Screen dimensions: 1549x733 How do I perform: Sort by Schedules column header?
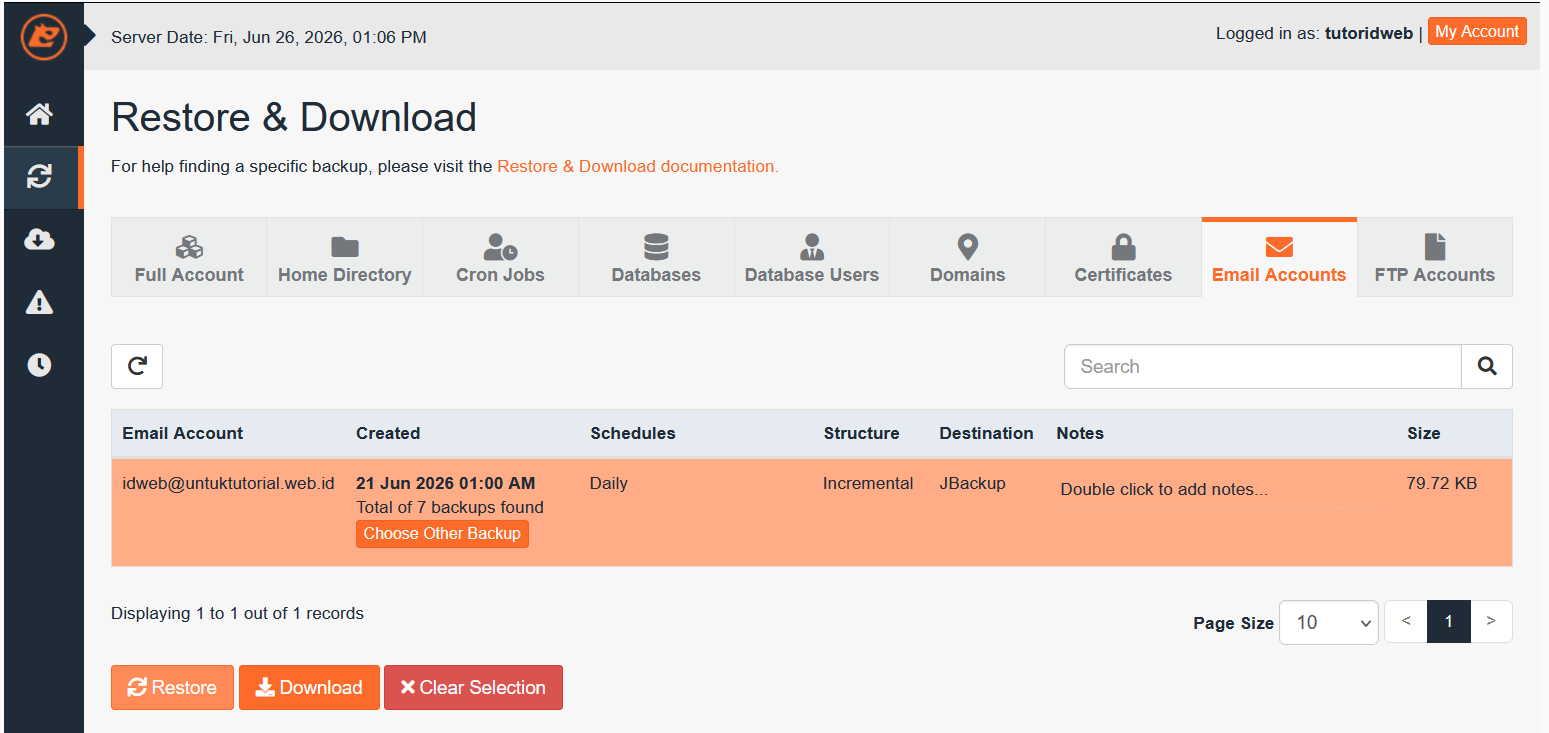[x=633, y=433]
